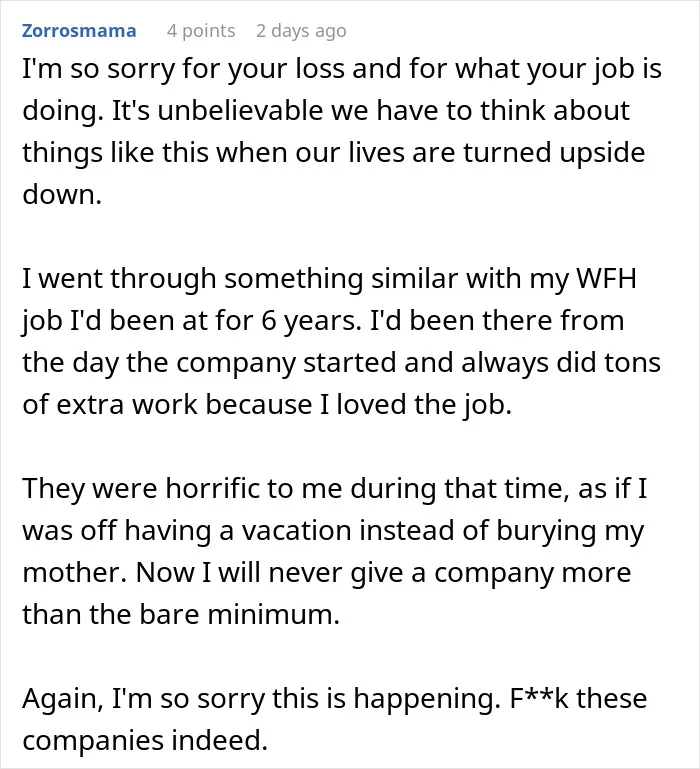Click the word 'unbelievable' in the comment
The width and height of the screenshot is (700, 769).
pyautogui.click(x=240, y=110)
